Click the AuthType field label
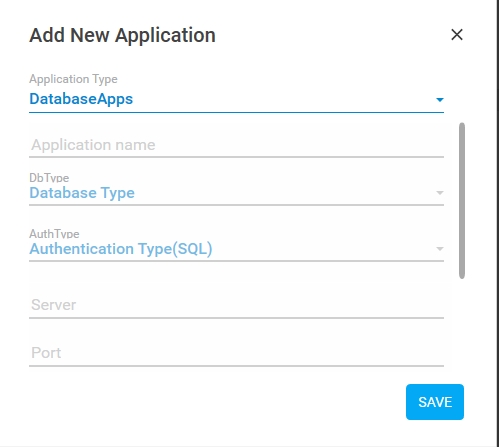 54,234
